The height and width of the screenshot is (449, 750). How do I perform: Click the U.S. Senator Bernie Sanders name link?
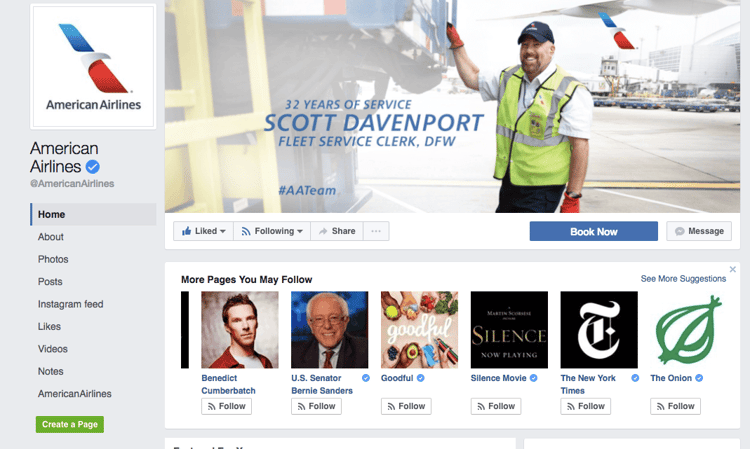pos(321,384)
